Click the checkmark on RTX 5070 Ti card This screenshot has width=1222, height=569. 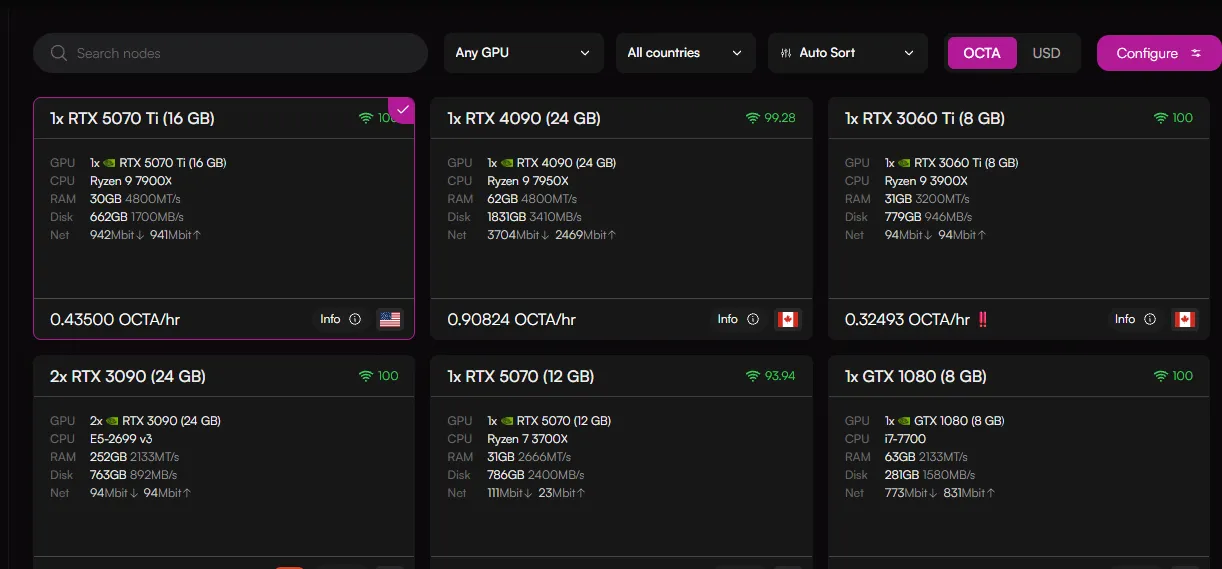[x=402, y=109]
